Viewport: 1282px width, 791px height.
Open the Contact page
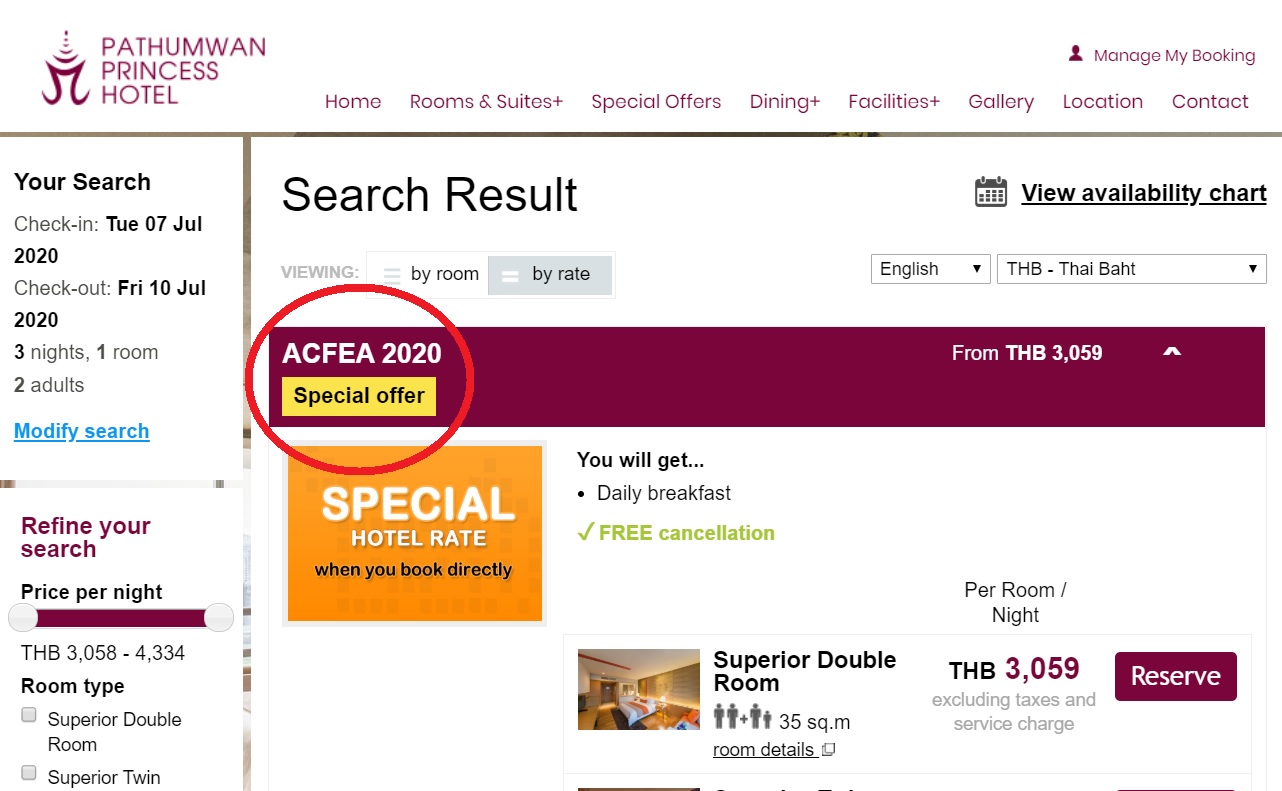pyautogui.click(x=1210, y=101)
